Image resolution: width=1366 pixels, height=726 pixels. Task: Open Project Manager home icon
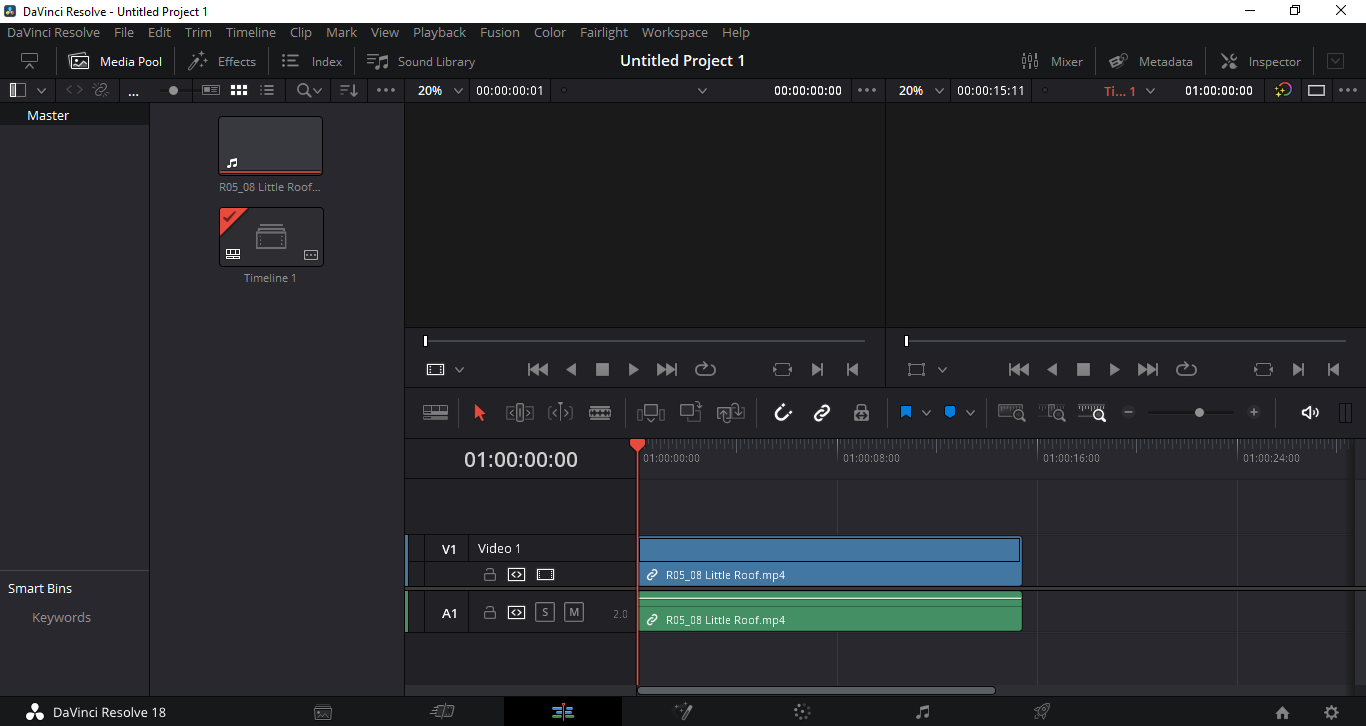1282,713
